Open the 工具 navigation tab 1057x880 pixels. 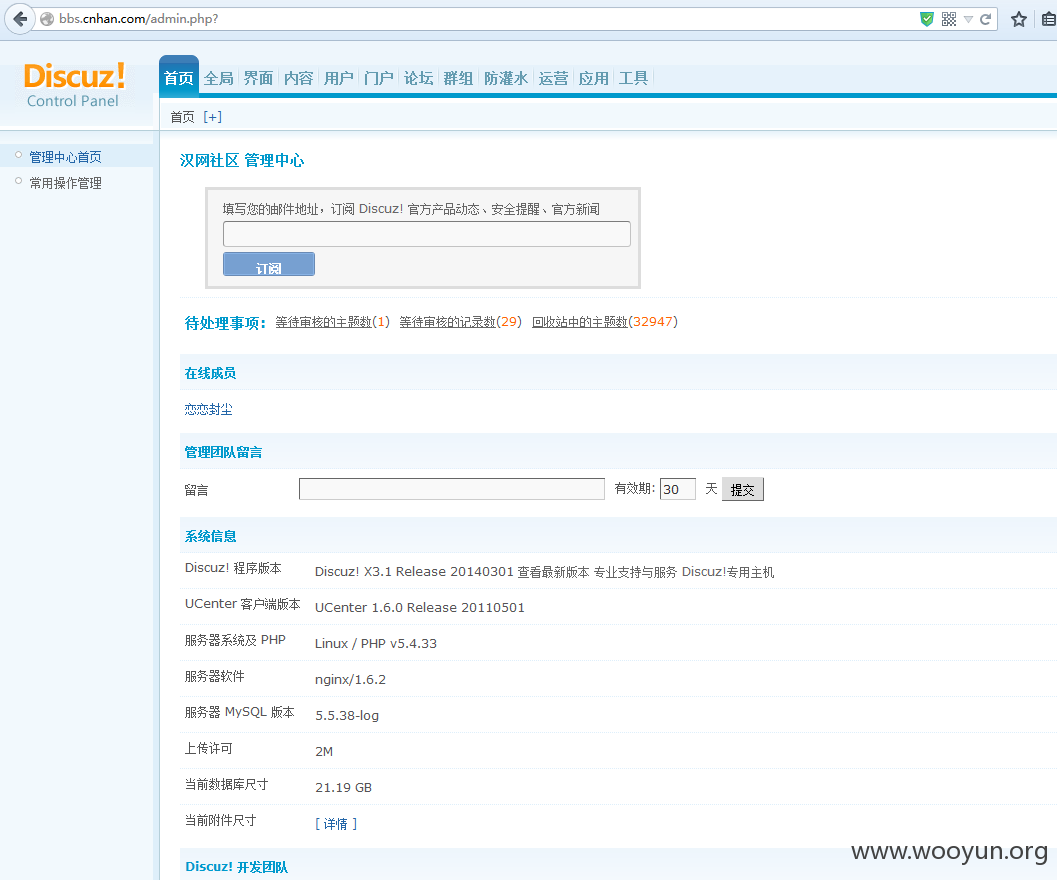tap(634, 78)
